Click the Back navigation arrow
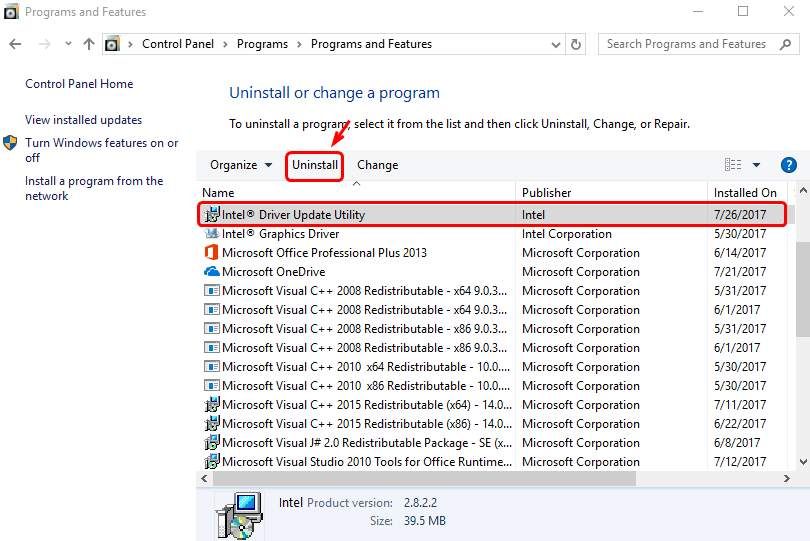The image size is (810, 541). pyautogui.click(x=15, y=44)
